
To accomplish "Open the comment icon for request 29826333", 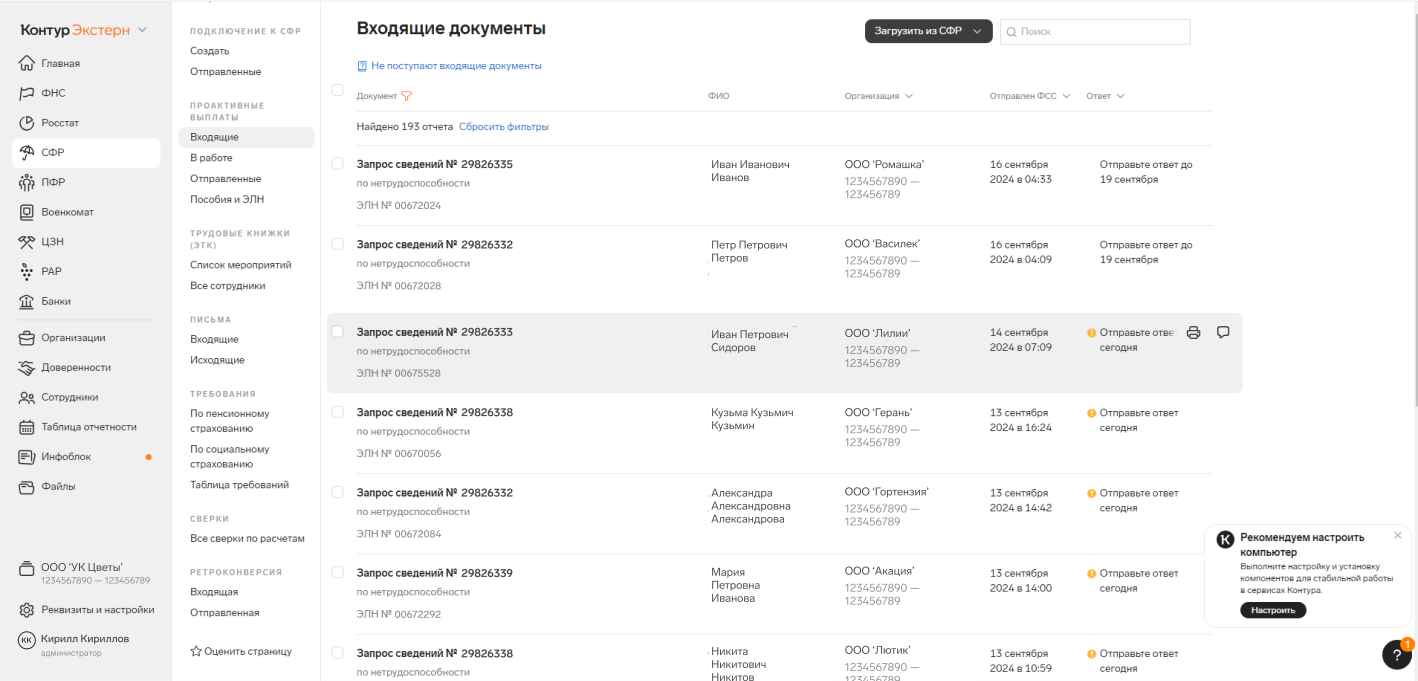I will tap(1223, 333).
